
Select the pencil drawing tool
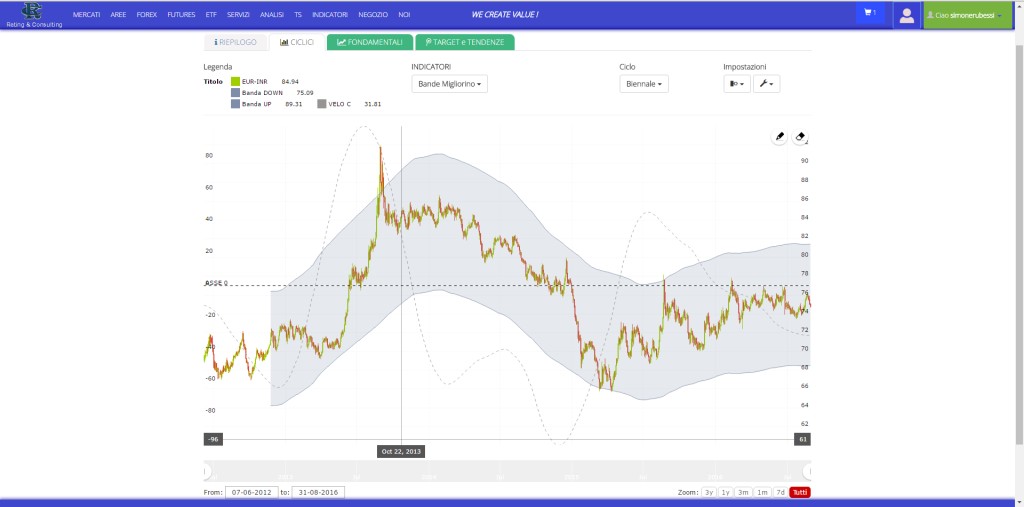[780, 136]
